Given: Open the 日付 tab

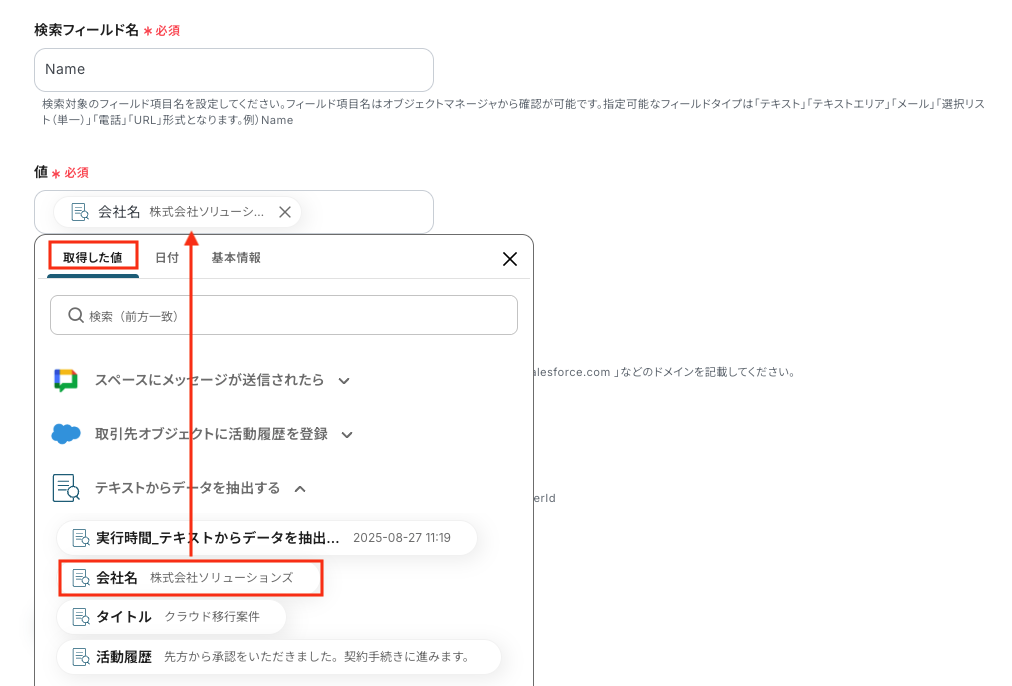Looking at the screenshot, I should tap(167, 257).
